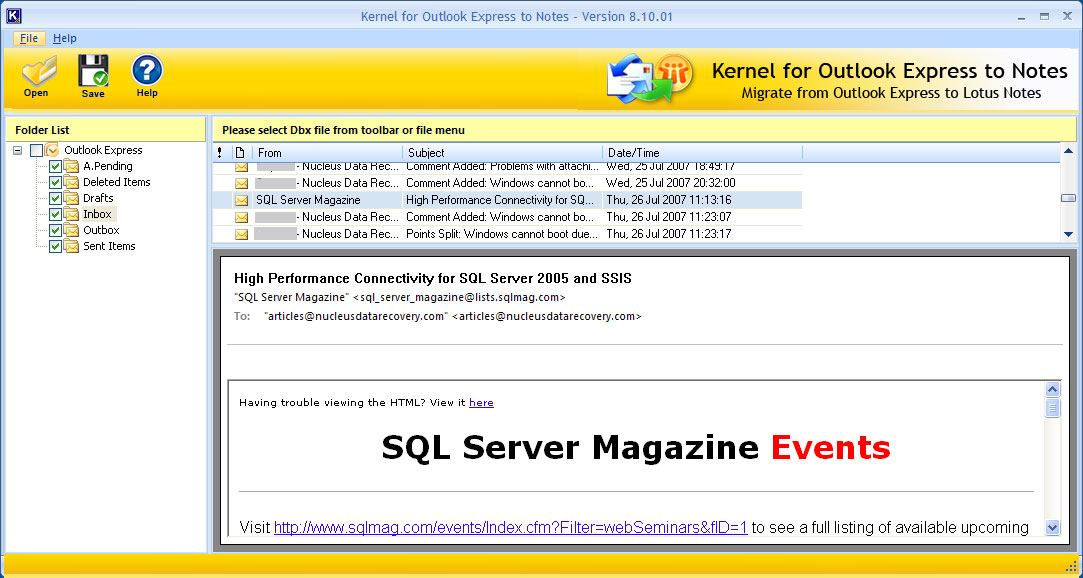
Task: Click the Deleted Items folder icon
Action: click(71, 182)
